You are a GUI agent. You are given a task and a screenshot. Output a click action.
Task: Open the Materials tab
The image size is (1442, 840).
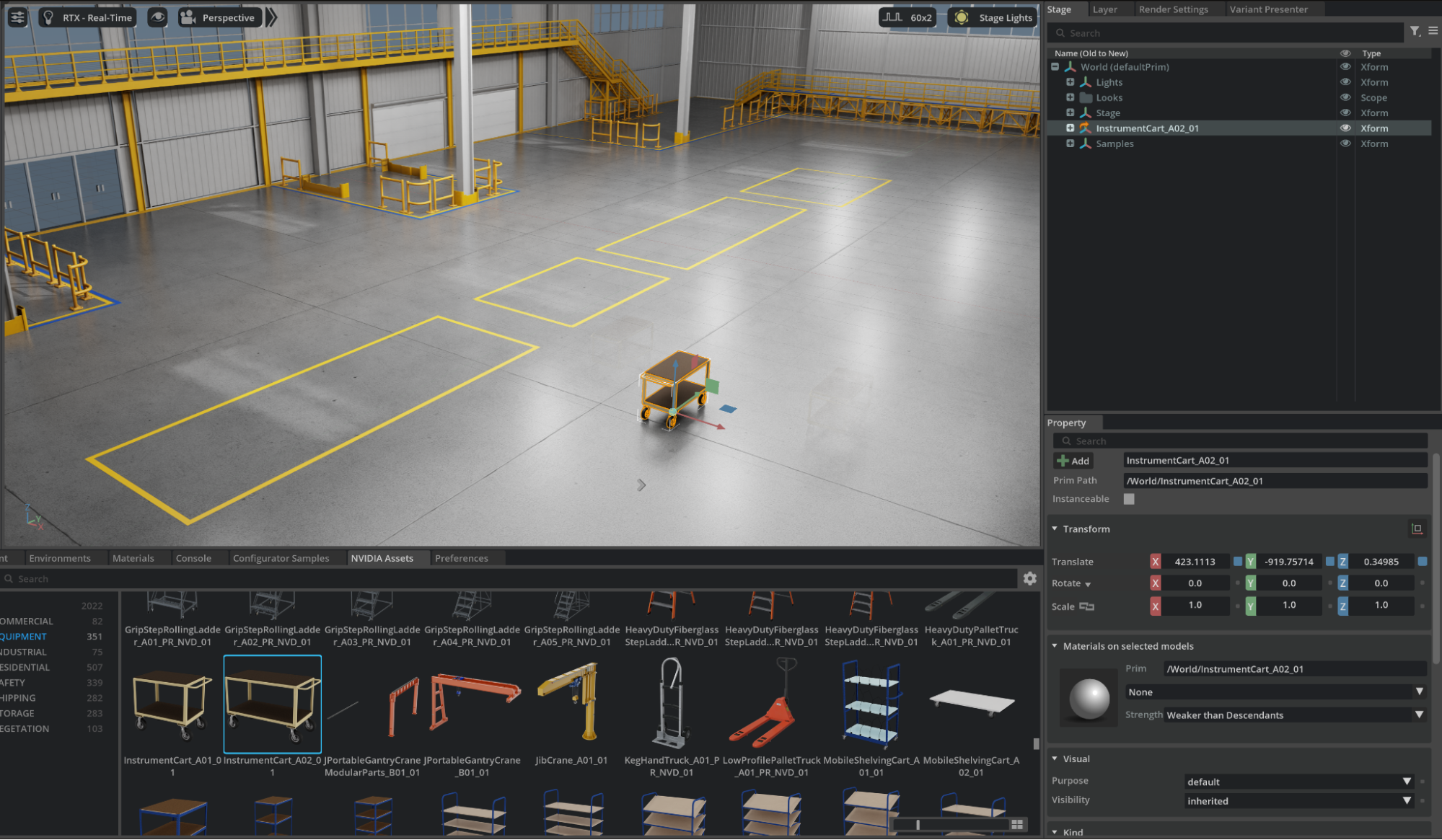[133, 558]
